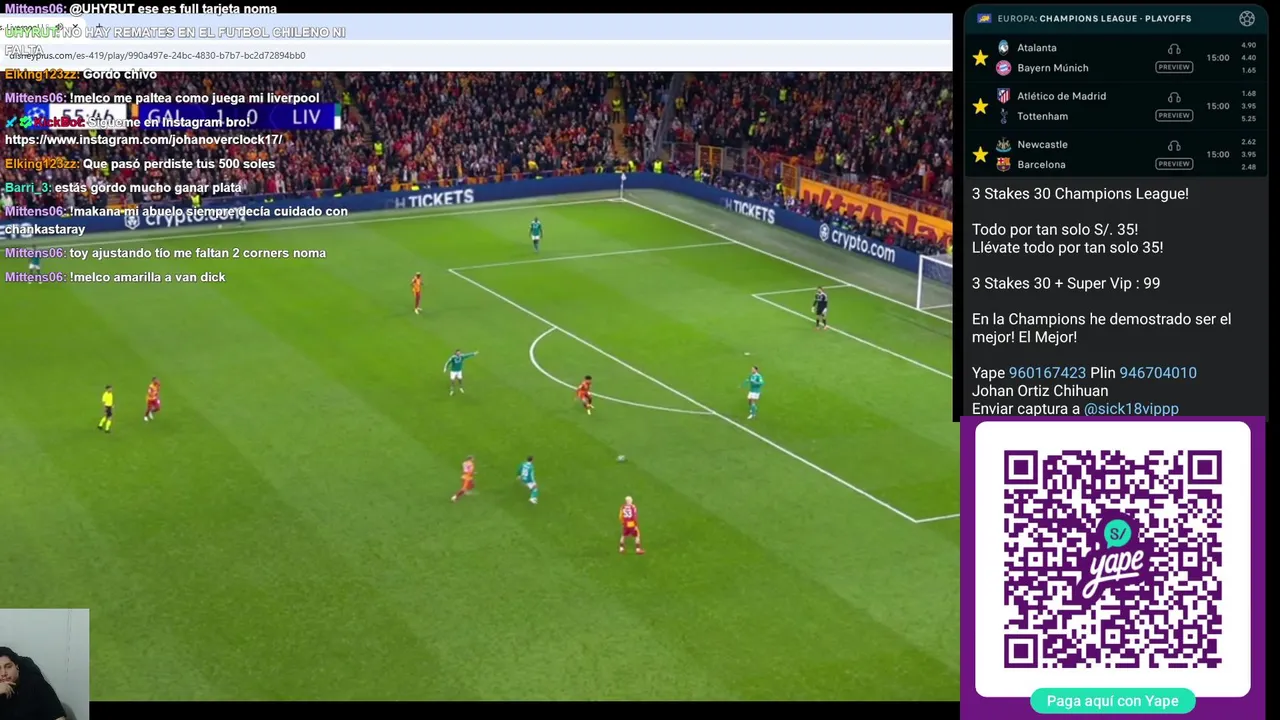Open Preview for Atalanta vs Bayern Múnich

pyautogui.click(x=1174, y=67)
